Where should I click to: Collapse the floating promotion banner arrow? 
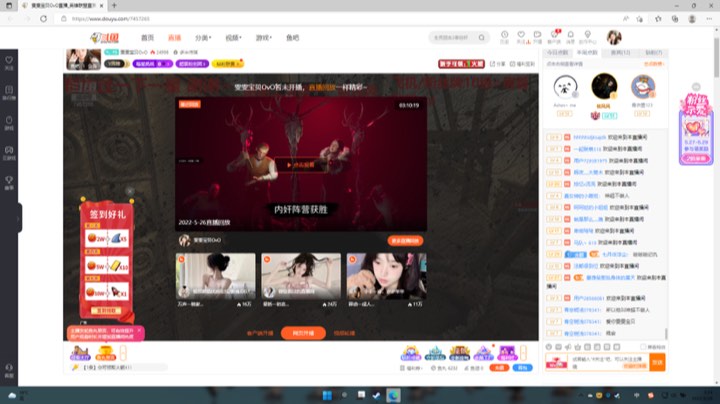696,87
